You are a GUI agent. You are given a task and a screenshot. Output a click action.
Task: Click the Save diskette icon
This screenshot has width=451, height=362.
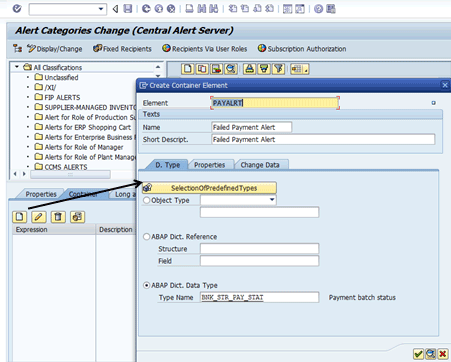(128, 9)
